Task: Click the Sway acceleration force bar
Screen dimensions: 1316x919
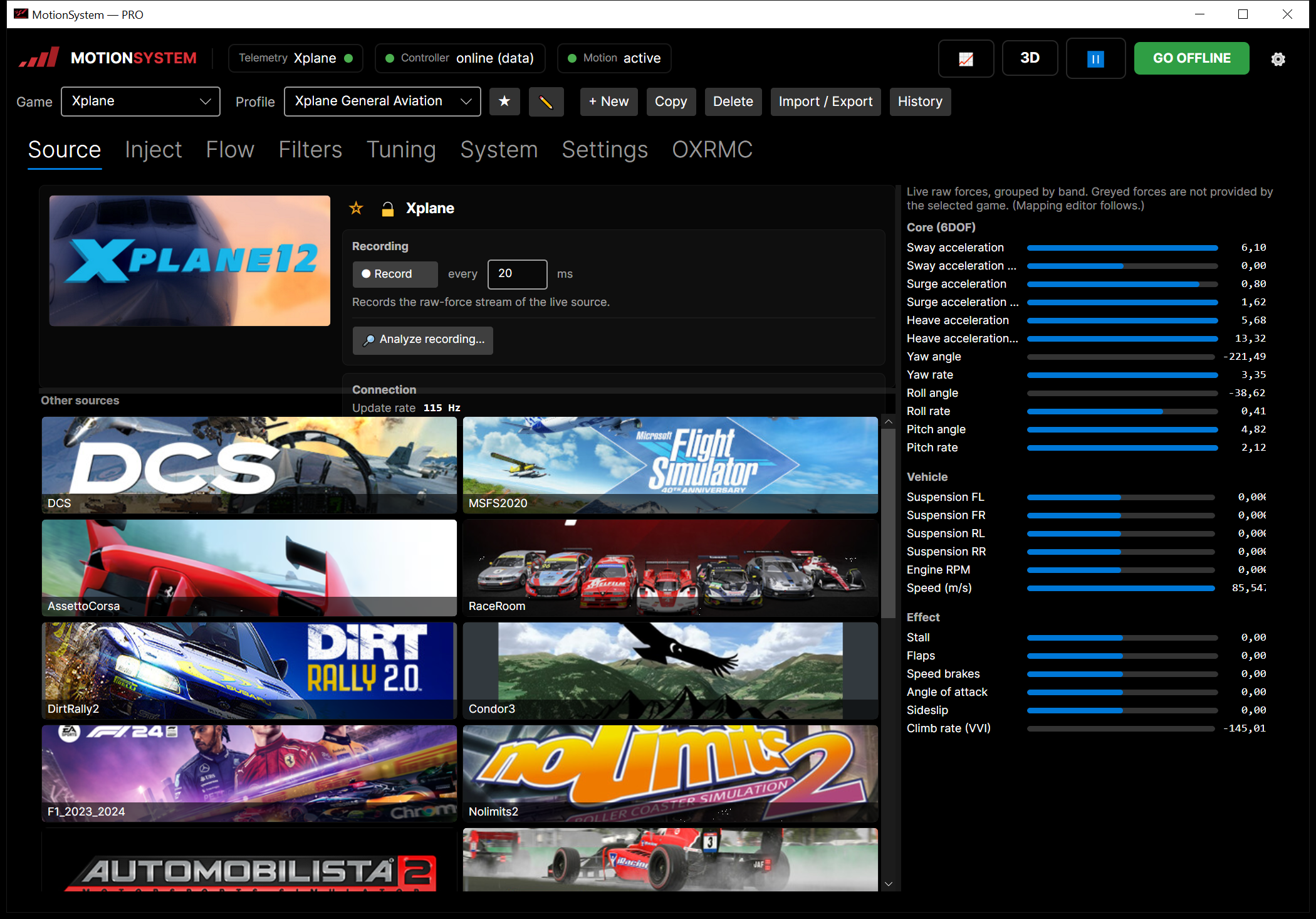Action: 1122,248
